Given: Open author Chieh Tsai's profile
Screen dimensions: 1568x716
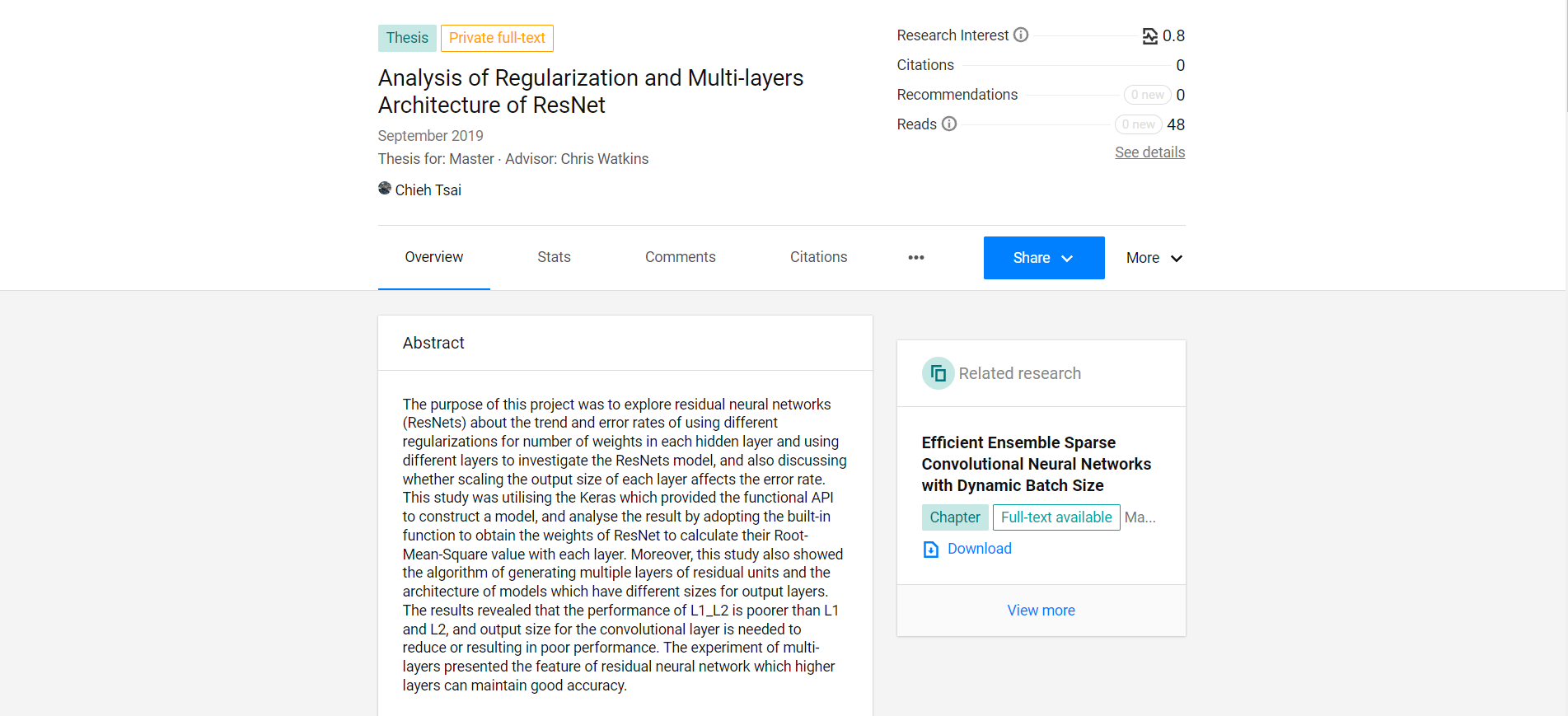Looking at the screenshot, I should [x=428, y=190].
